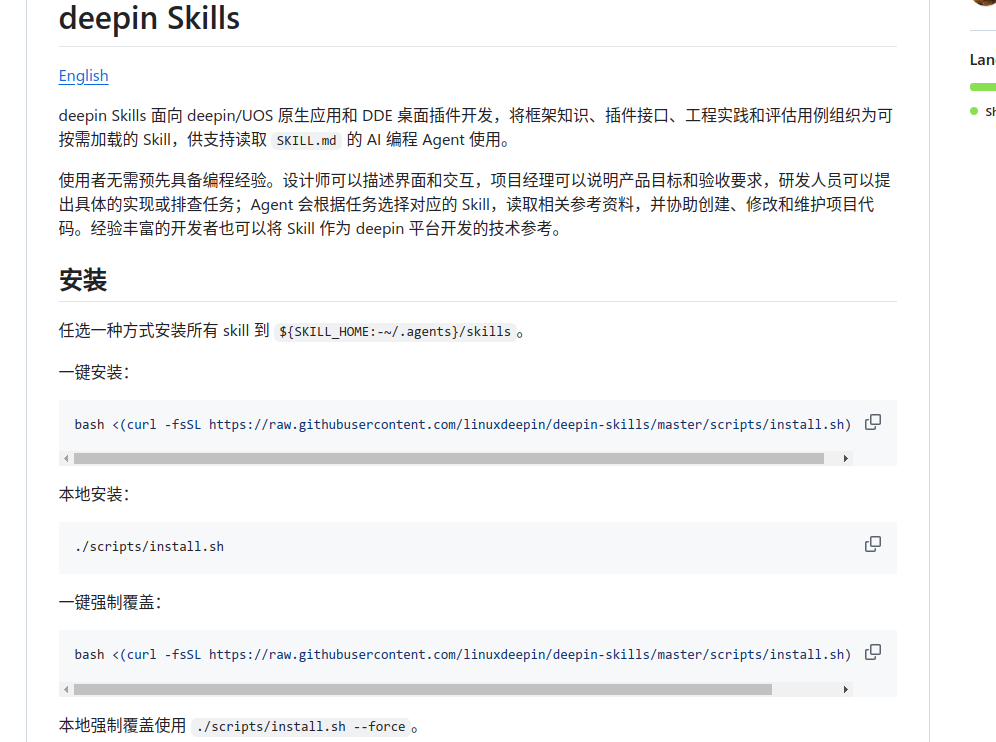Click the "一键强制覆盖:" label
Image resolution: width=996 pixels, height=742 pixels.
110,602
